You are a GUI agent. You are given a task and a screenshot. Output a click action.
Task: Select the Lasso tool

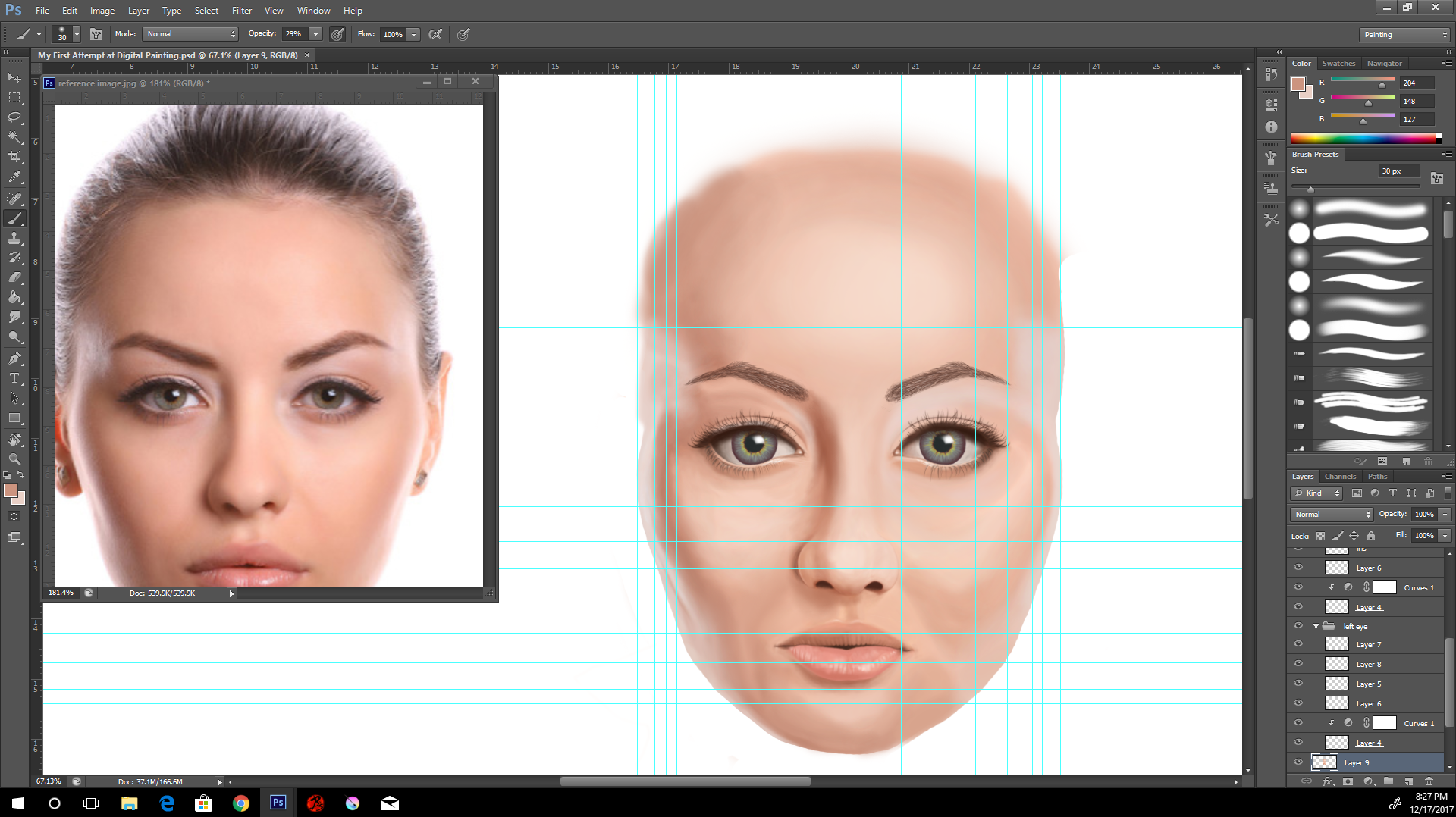click(14, 117)
